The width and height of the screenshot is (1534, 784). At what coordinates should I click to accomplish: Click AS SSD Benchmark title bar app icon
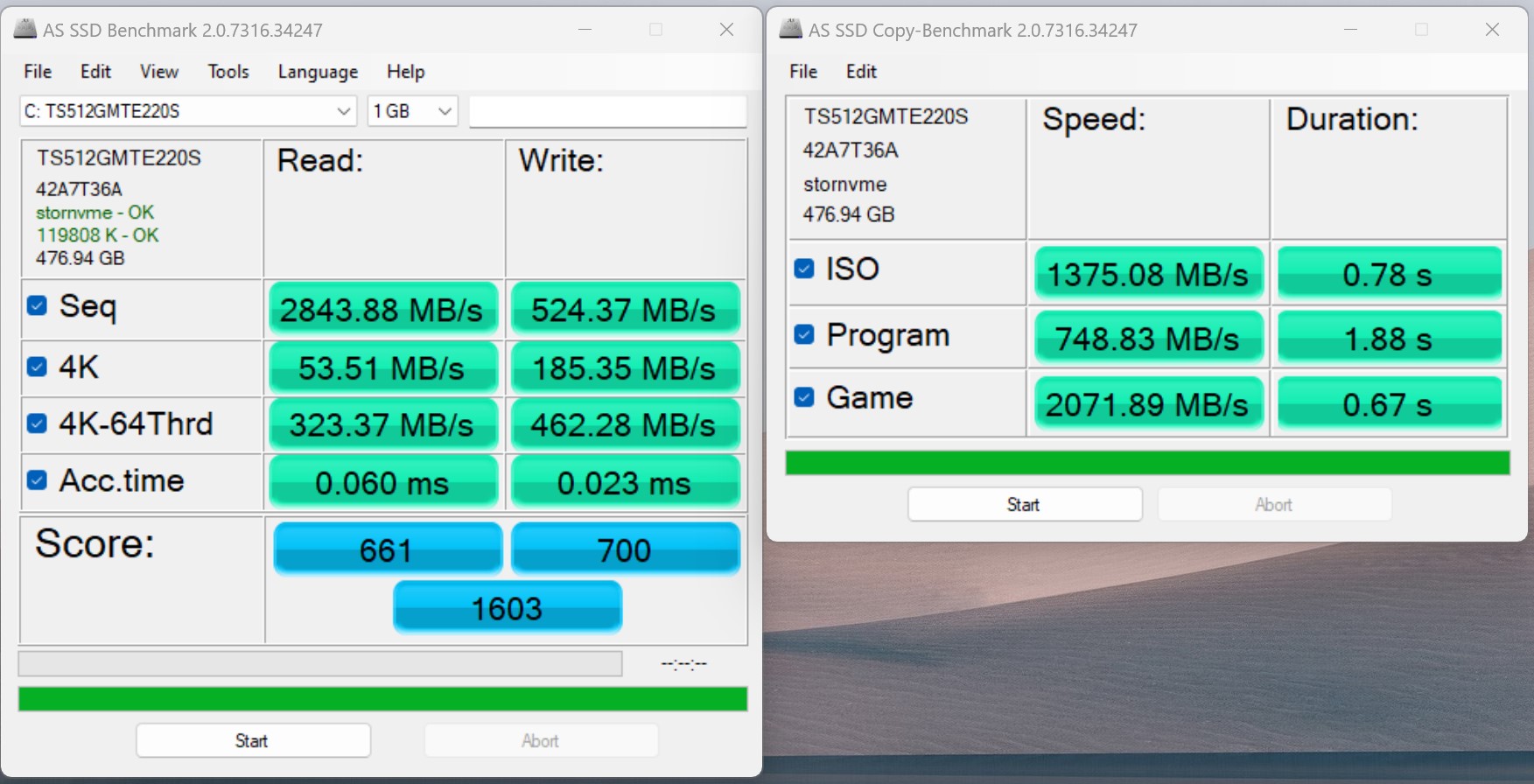tap(25, 29)
